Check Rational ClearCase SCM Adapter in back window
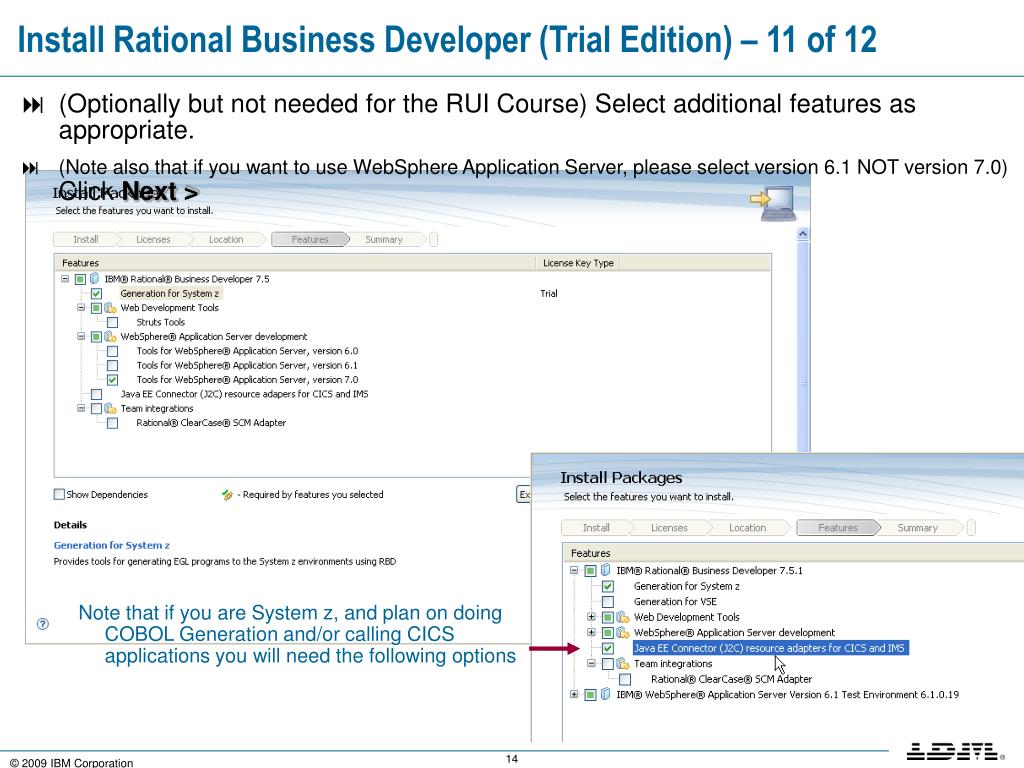Image resolution: width=1024 pixels, height=768 pixels. click(x=112, y=423)
